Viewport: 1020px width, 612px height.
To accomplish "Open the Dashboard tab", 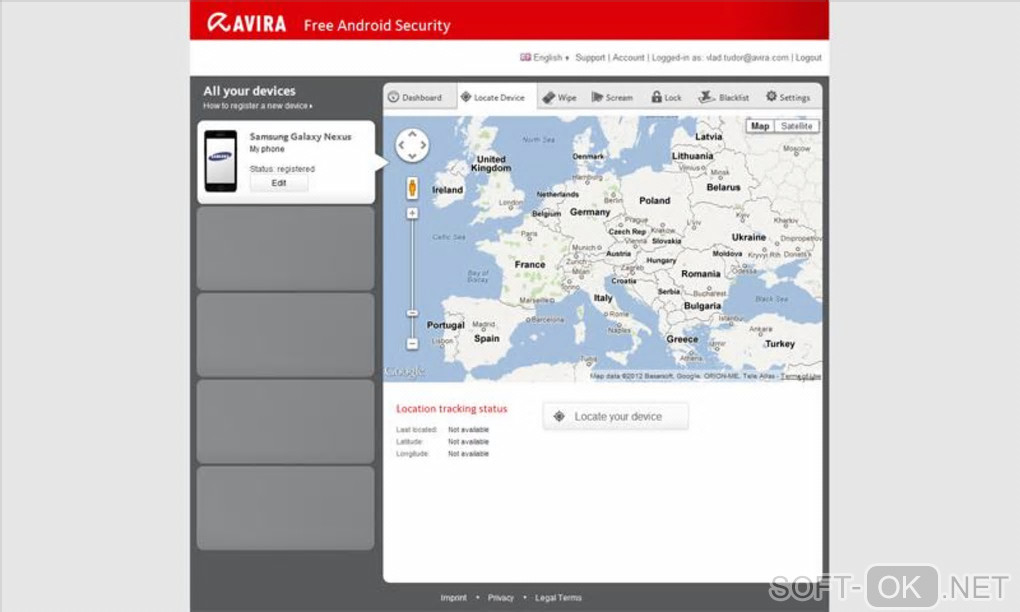I will point(415,98).
